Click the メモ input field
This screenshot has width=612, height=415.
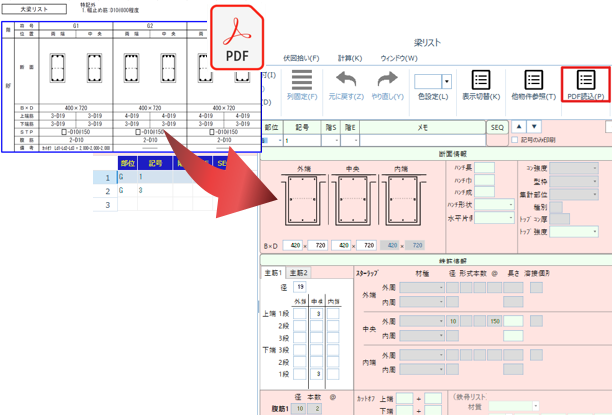(422, 140)
